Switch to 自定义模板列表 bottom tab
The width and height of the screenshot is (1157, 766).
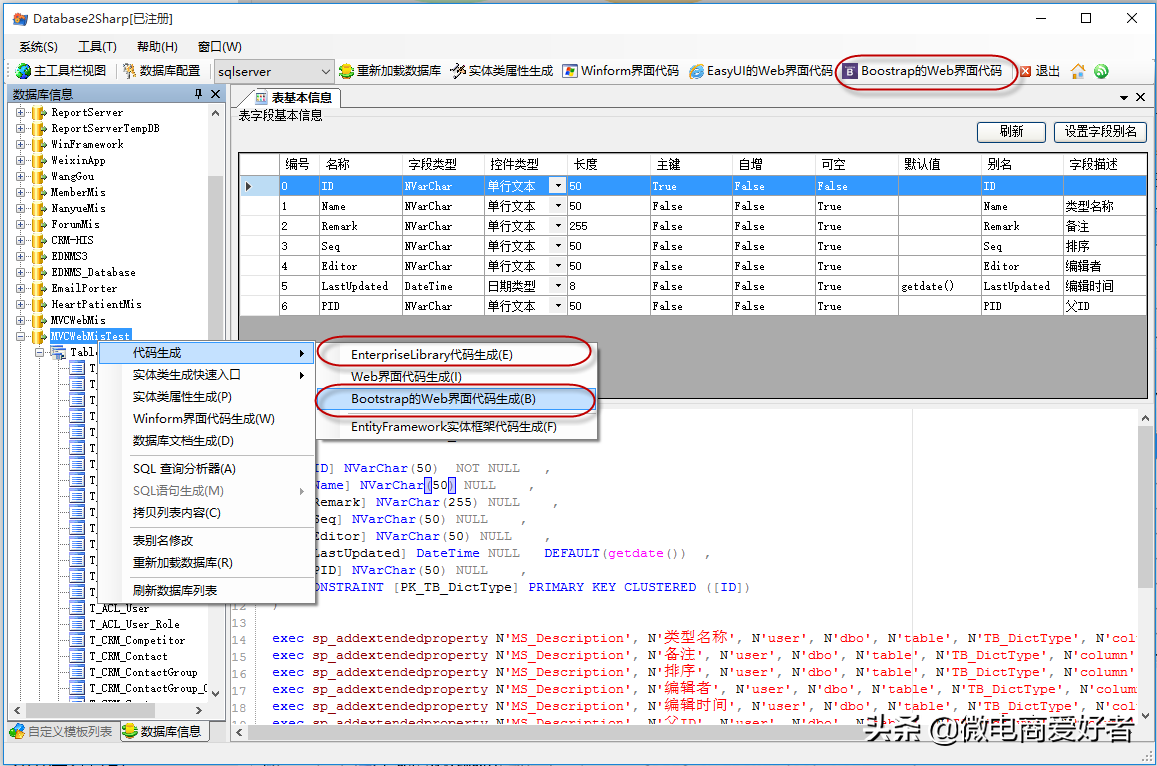[x=62, y=731]
